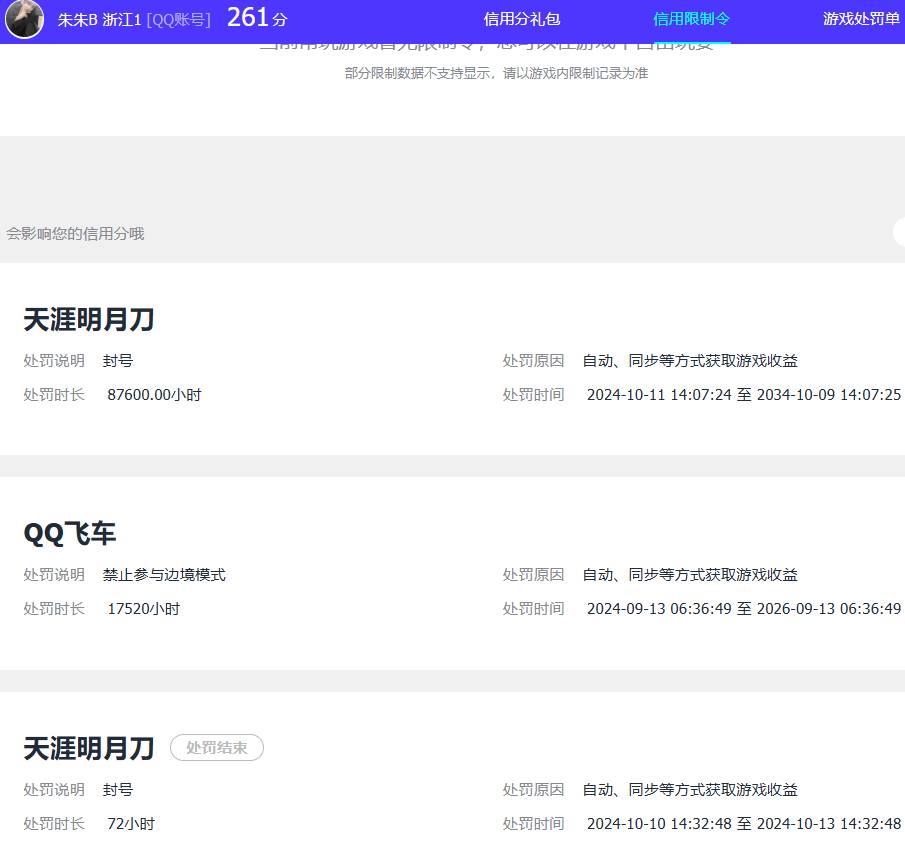The height and width of the screenshot is (867, 905).
Task: Click the 自动、同步等方式获取游戏收益 reason text
Action: pos(690,360)
